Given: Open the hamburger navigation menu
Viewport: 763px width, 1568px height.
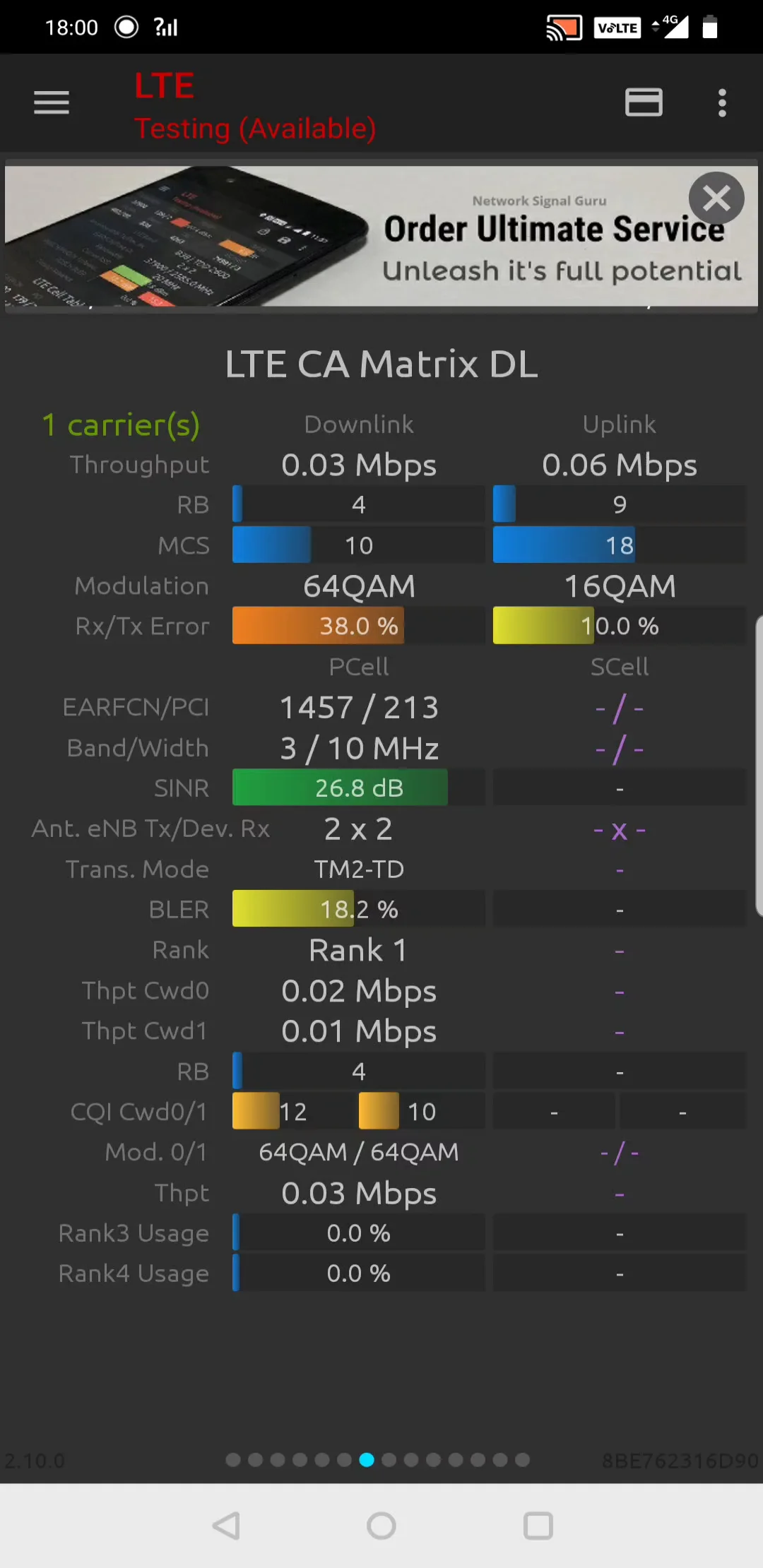Looking at the screenshot, I should 52,103.
